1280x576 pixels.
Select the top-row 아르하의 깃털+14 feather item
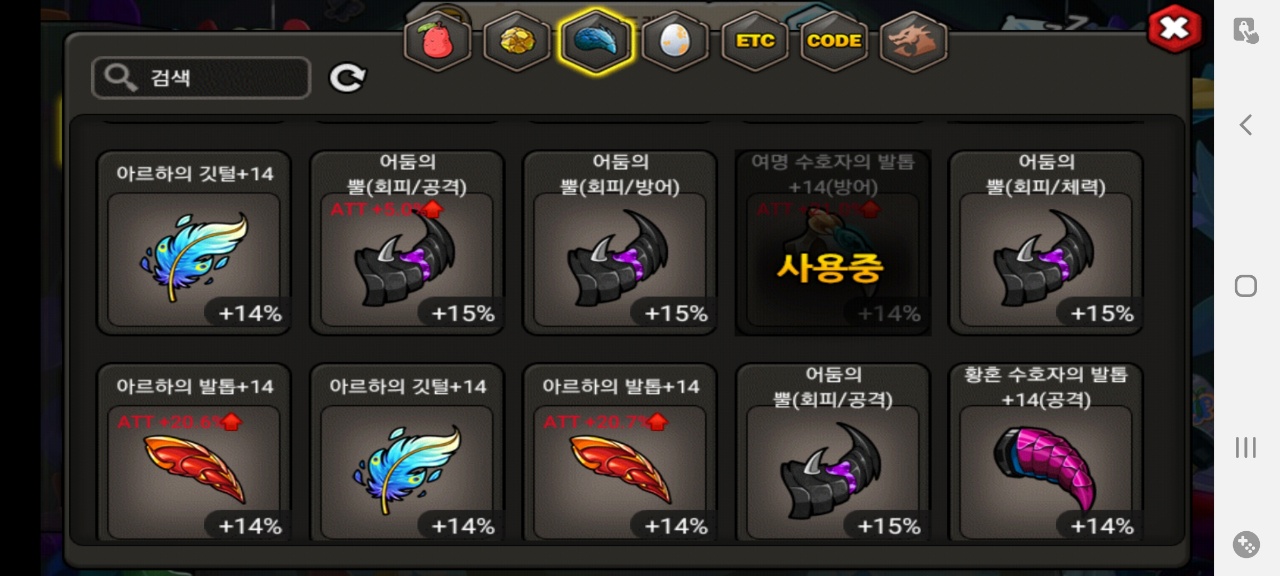tap(194, 242)
